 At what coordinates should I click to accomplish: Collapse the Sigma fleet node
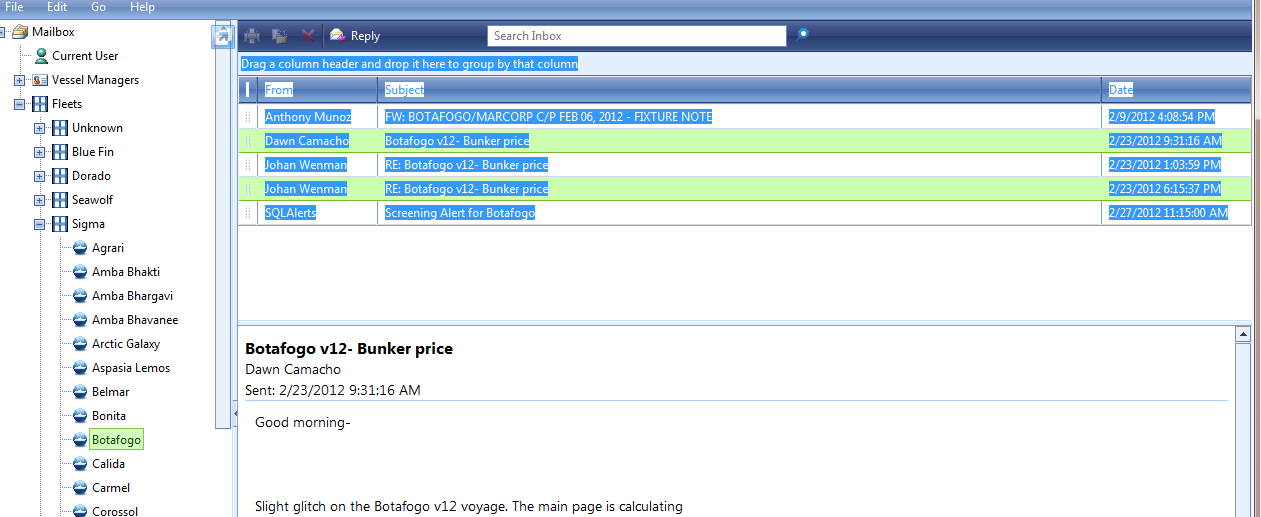(x=39, y=224)
